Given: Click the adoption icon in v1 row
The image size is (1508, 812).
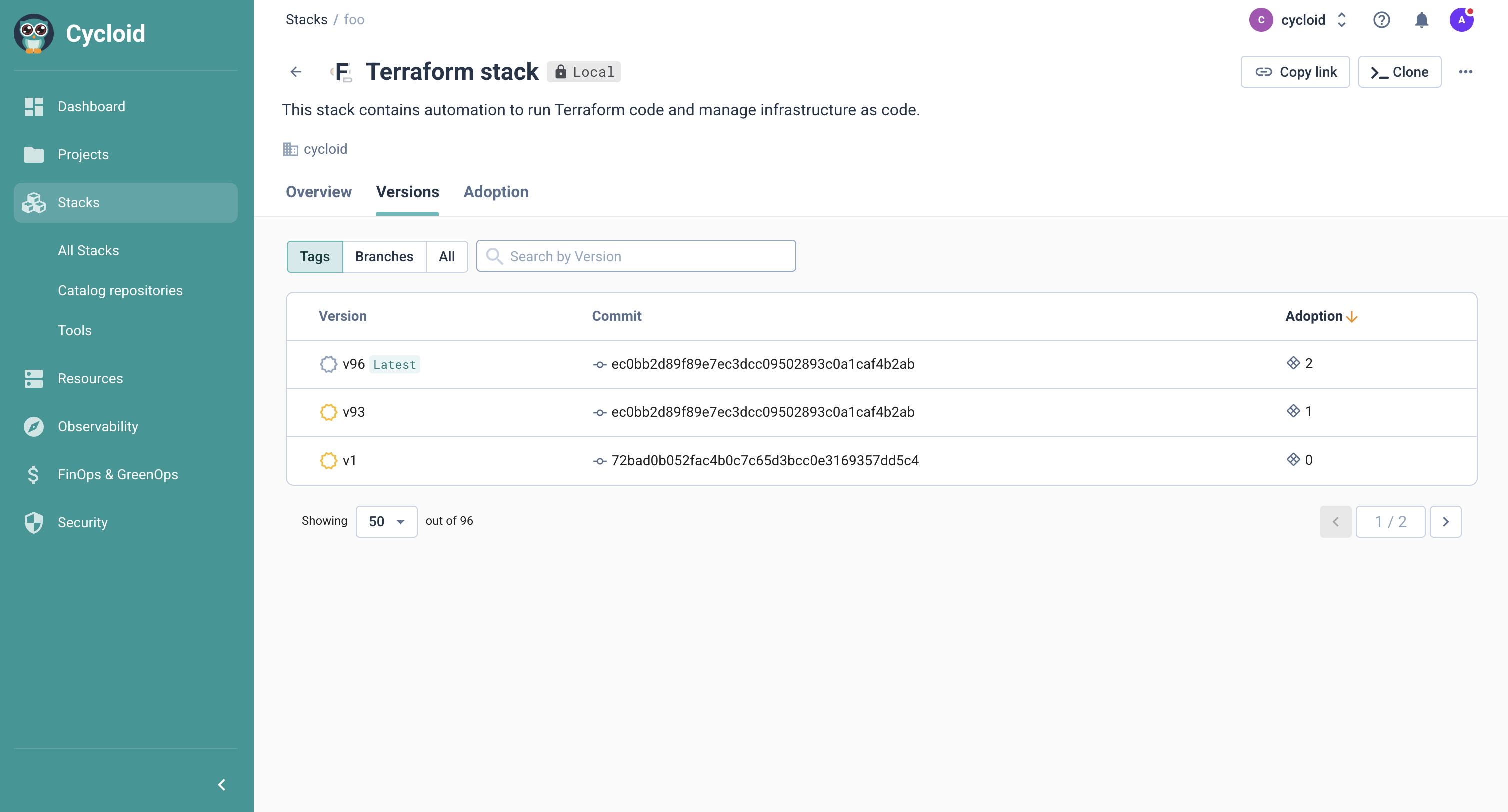Looking at the screenshot, I should pos(1293,459).
